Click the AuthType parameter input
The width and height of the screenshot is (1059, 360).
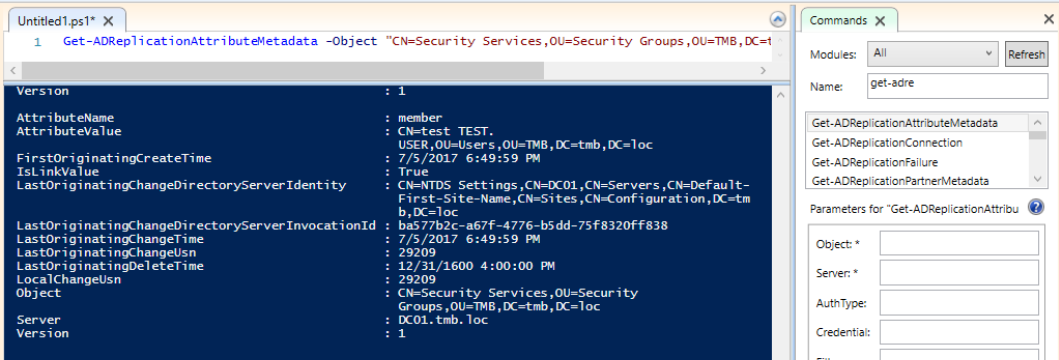pyautogui.click(x=959, y=303)
